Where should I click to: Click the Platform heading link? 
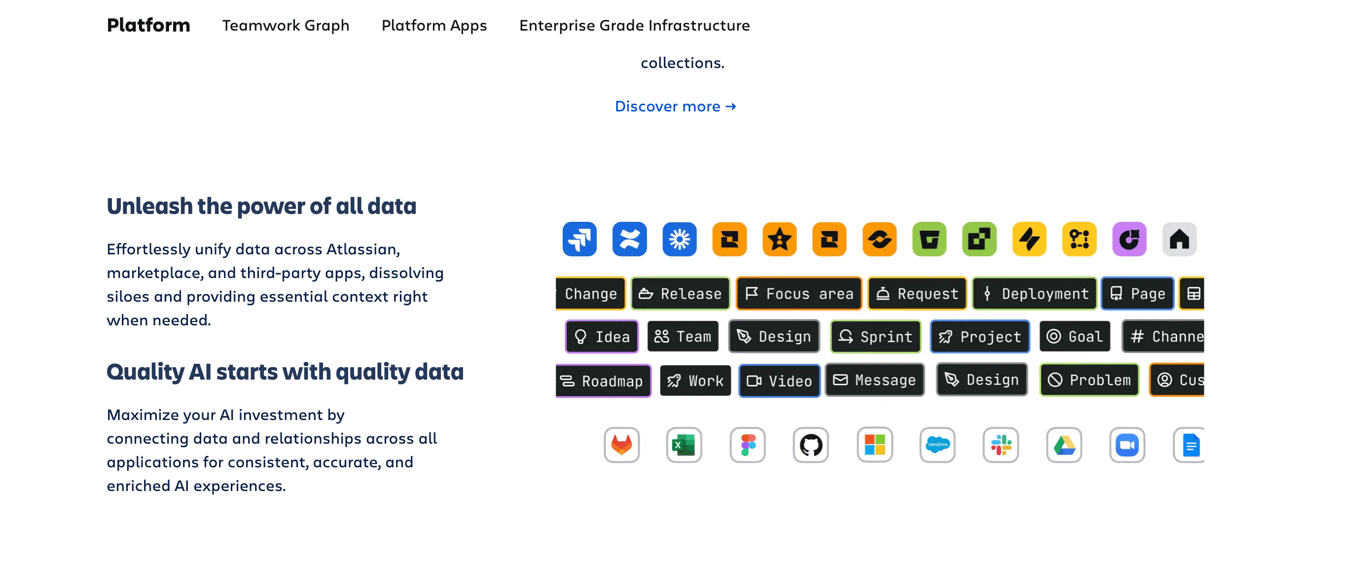click(148, 26)
